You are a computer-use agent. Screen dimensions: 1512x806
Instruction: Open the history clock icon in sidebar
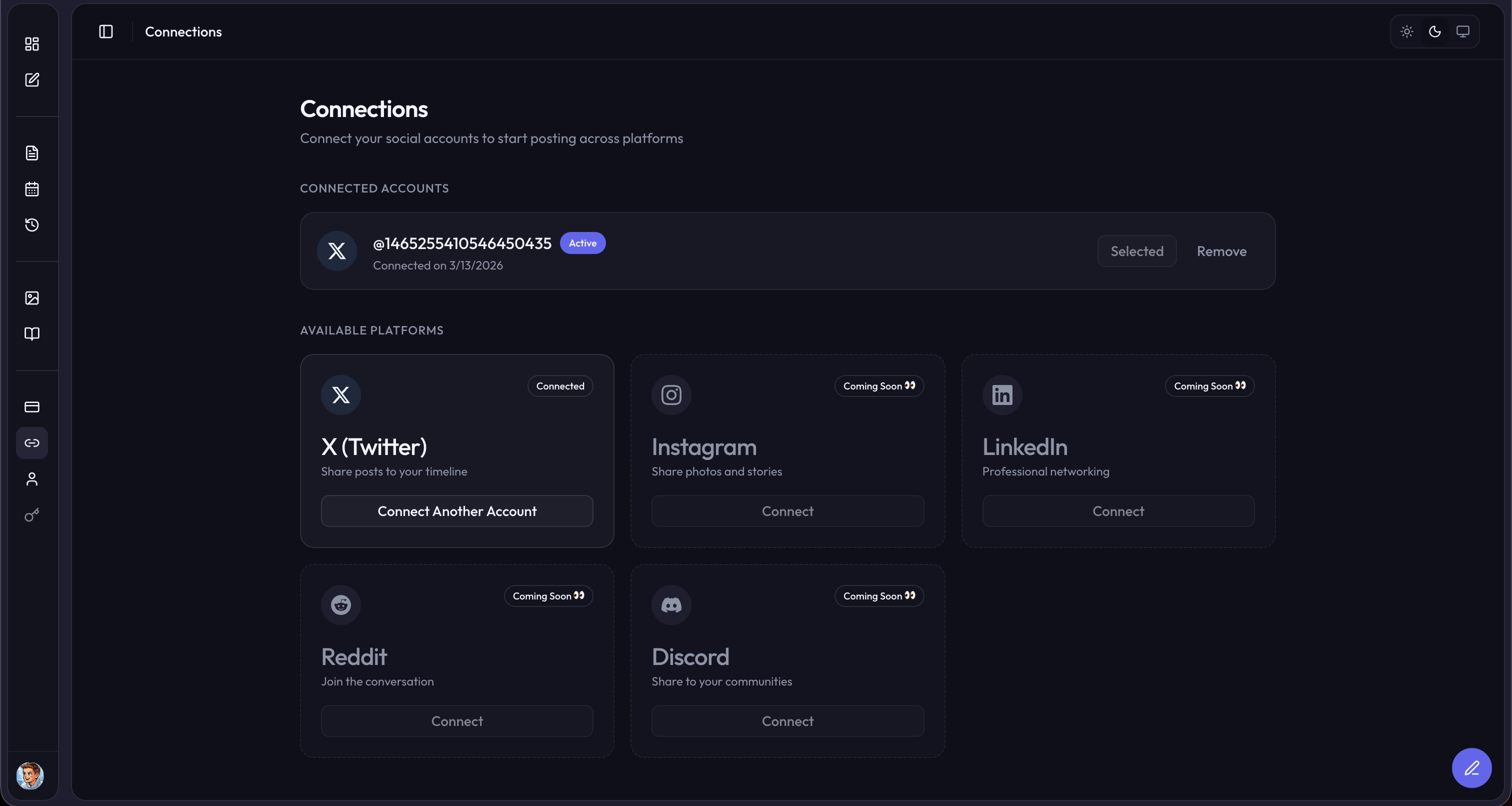point(31,225)
